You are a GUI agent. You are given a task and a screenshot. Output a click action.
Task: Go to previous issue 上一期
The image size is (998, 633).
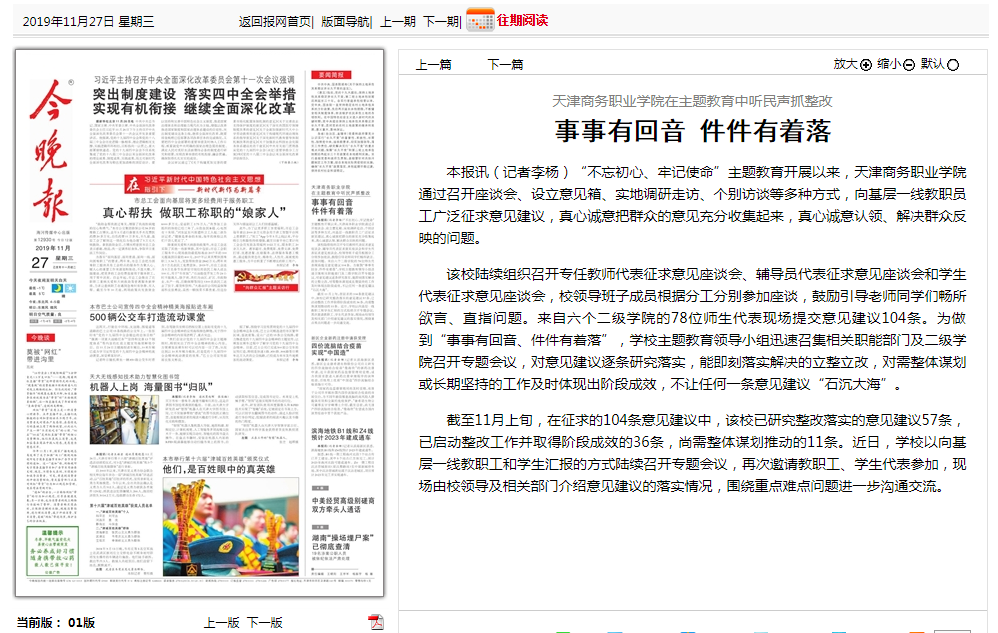pos(397,21)
